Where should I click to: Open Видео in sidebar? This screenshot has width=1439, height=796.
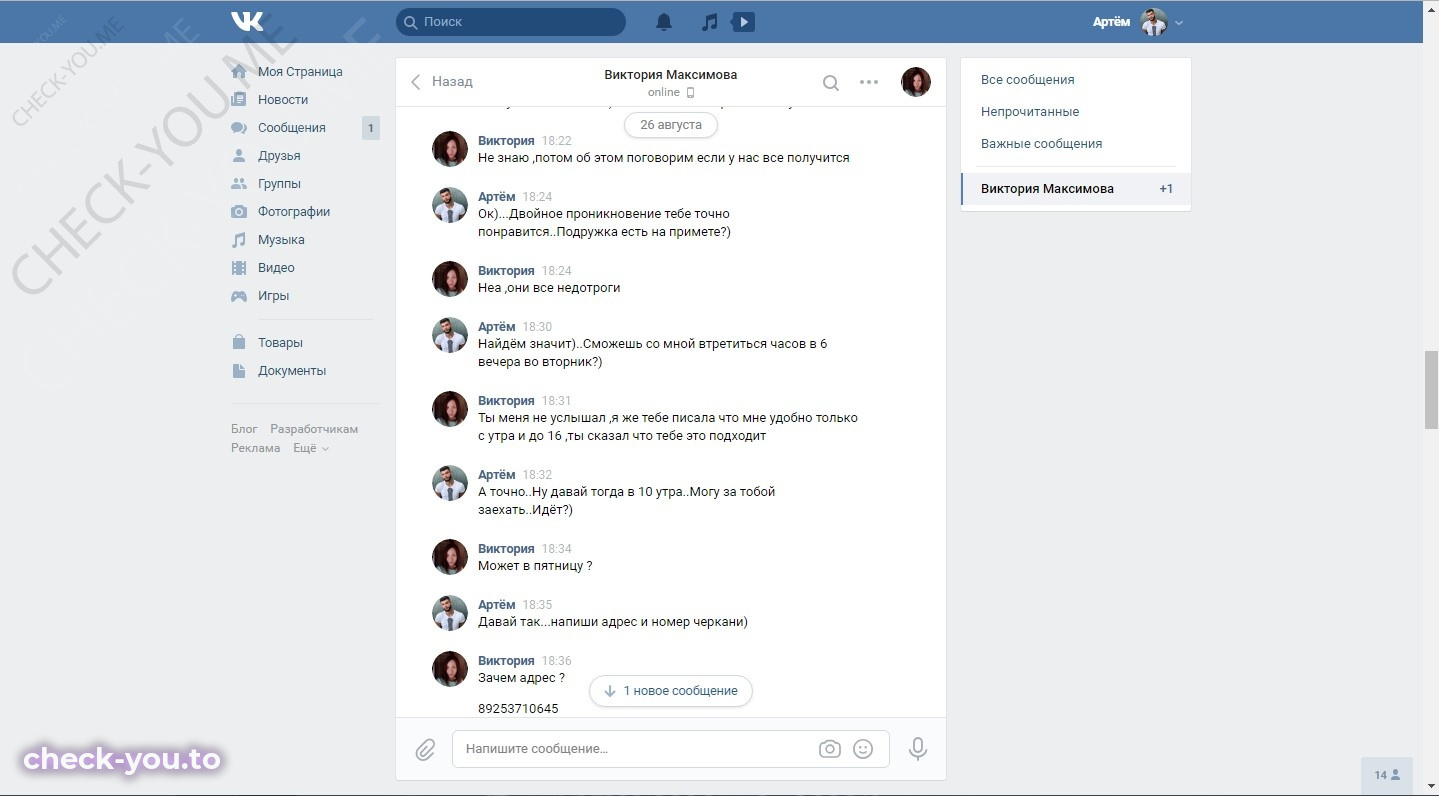coord(276,268)
